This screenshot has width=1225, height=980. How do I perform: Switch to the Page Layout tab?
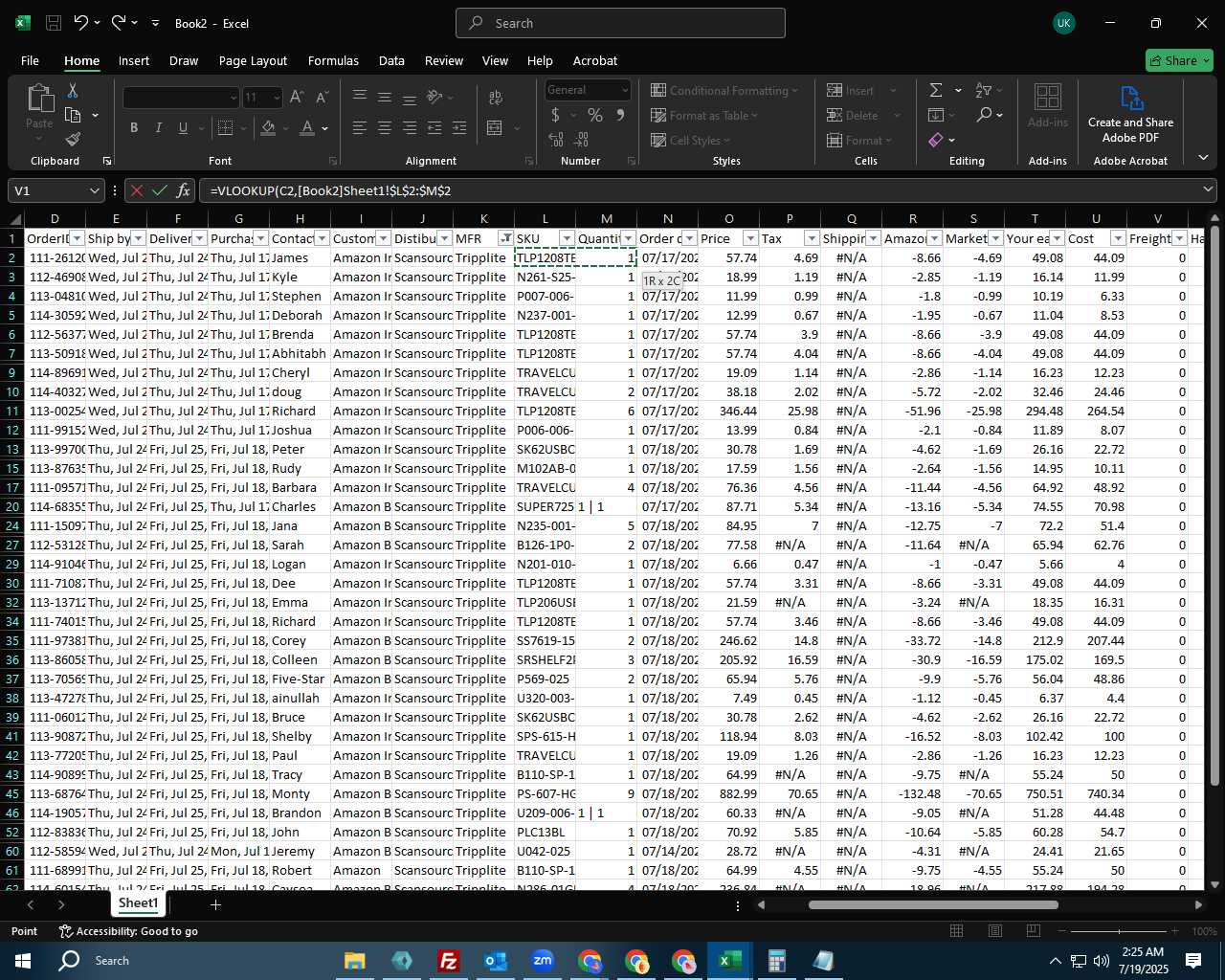pyautogui.click(x=253, y=60)
